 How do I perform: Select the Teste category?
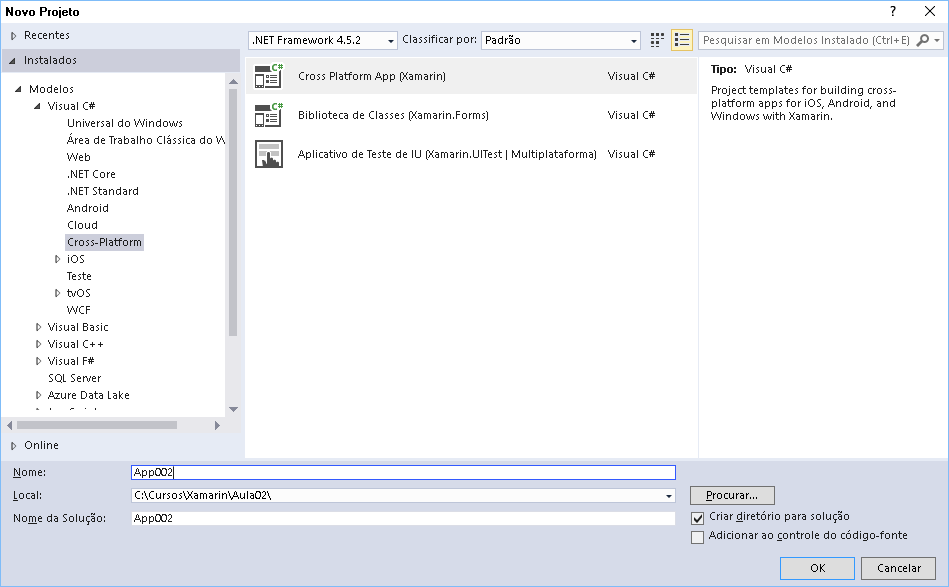(x=79, y=276)
